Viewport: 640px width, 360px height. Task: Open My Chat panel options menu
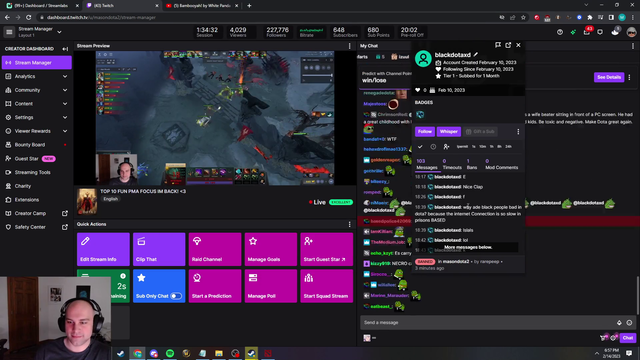[x=633, y=46]
